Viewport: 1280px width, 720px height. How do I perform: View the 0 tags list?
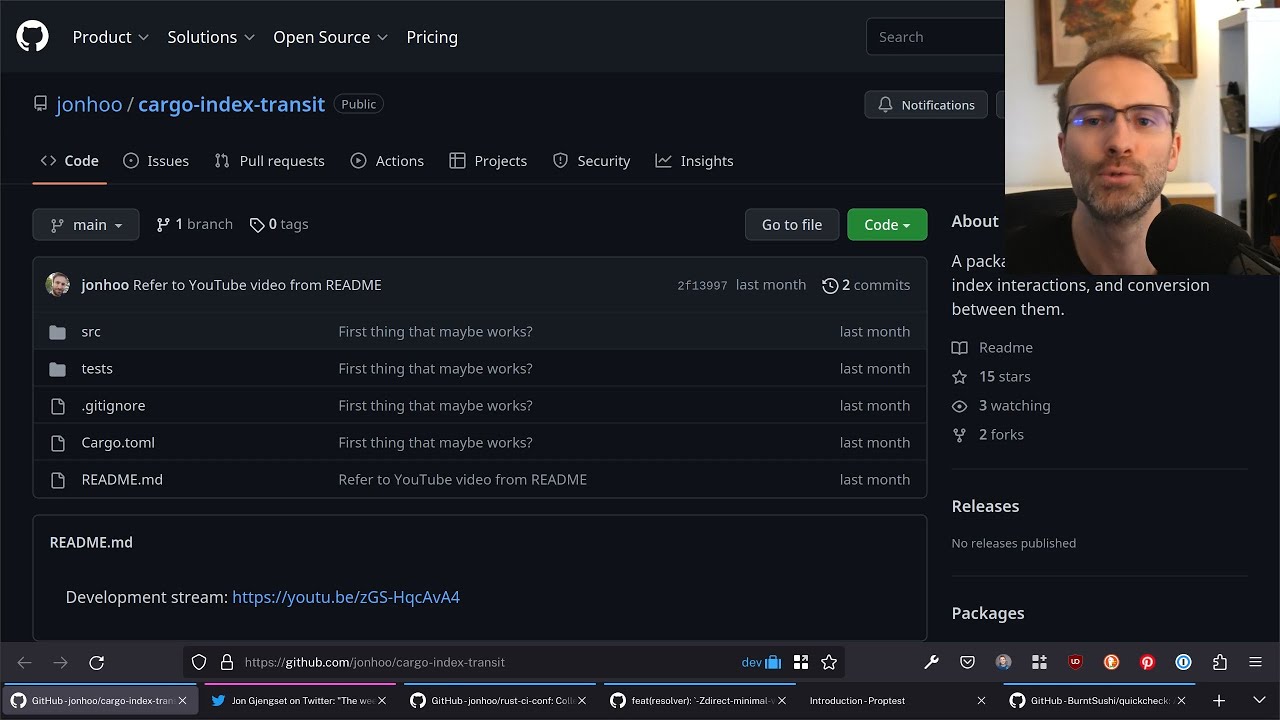click(278, 225)
